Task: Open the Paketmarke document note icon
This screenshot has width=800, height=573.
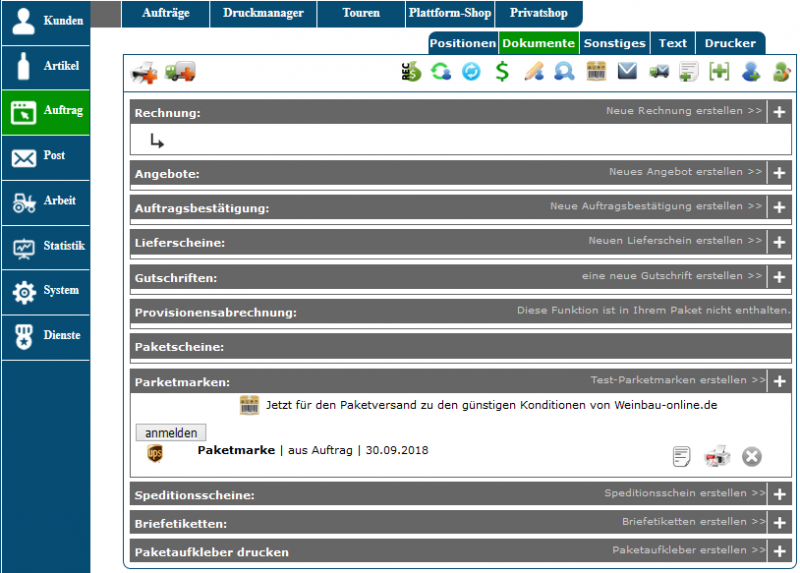Action: pyautogui.click(x=681, y=456)
